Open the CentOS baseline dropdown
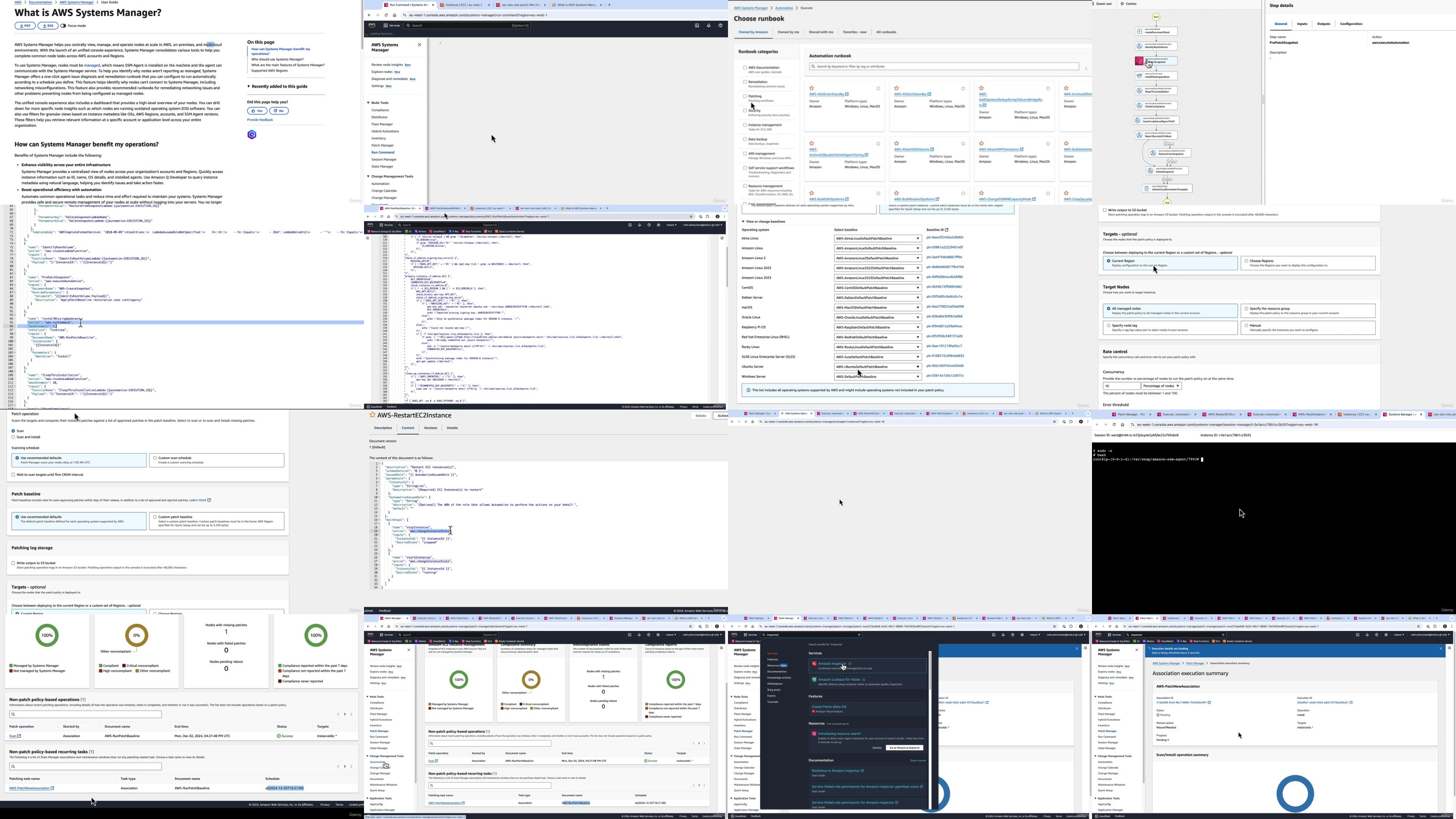 tap(878, 288)
